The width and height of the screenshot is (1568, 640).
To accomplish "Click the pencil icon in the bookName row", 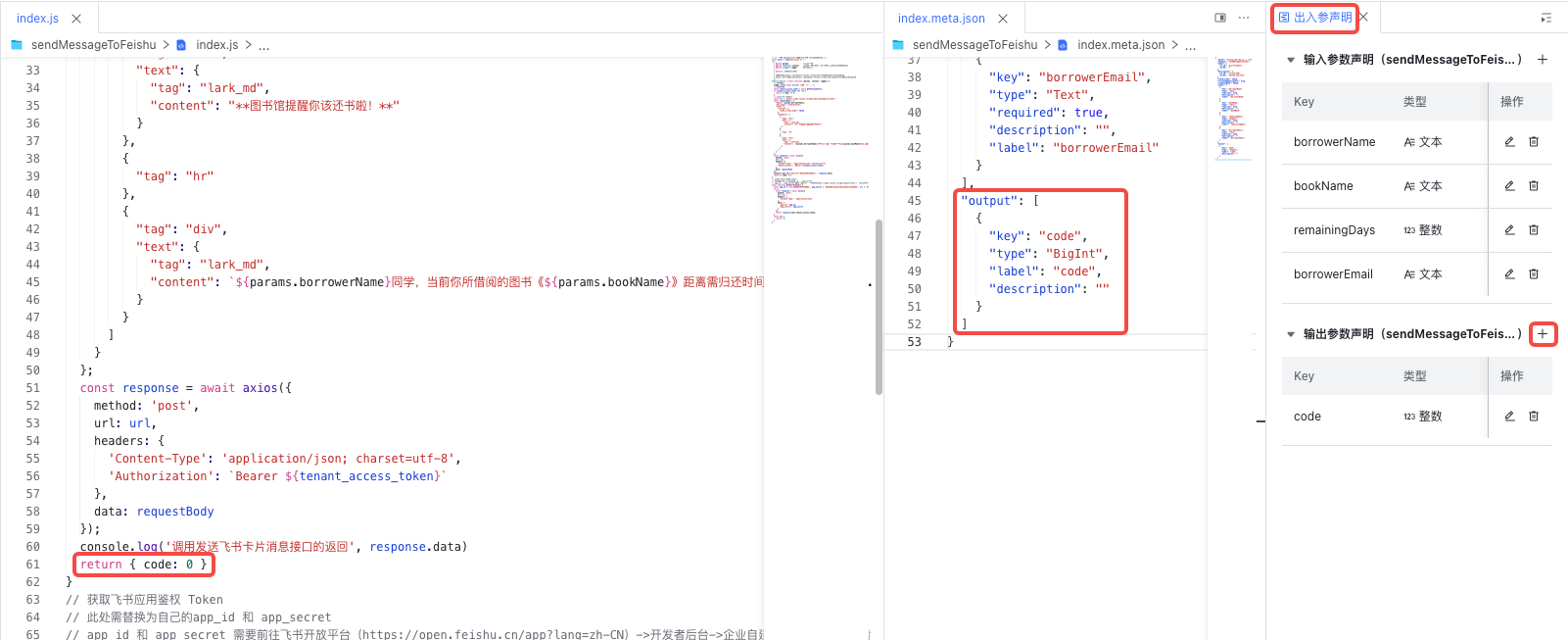I will pyautogui.click(x=1509, y=186).
